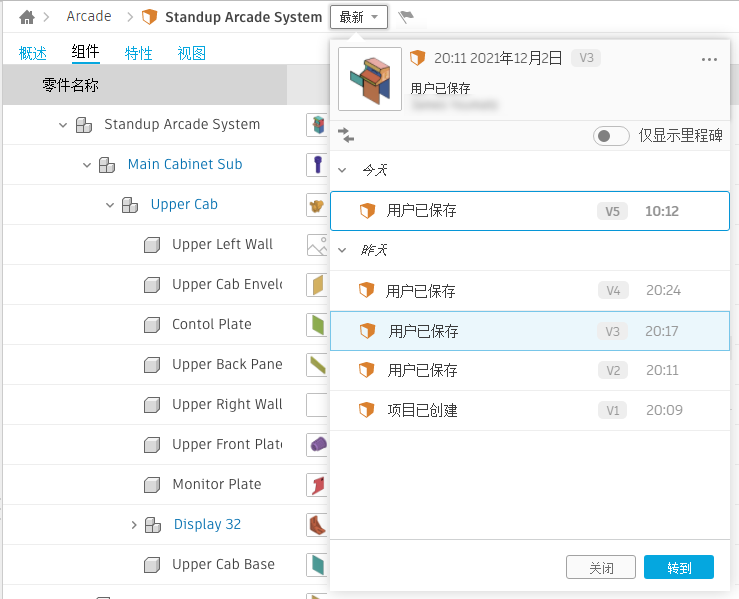The image size is (739, 599).
Task: Click part icon beside Contol Plate
Action: [x=152, y=325]
